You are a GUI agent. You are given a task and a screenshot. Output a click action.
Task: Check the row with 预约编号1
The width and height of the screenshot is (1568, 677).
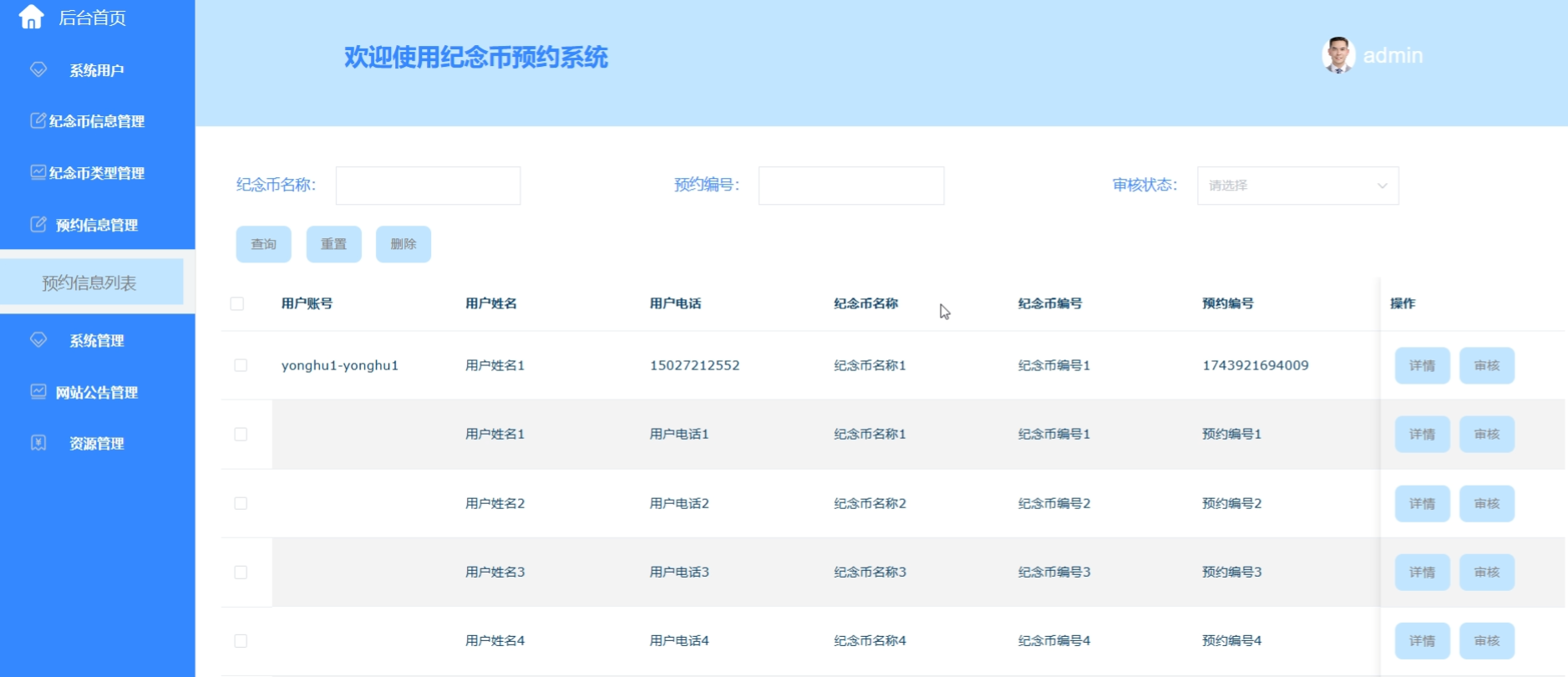click(x=241, y=434)
